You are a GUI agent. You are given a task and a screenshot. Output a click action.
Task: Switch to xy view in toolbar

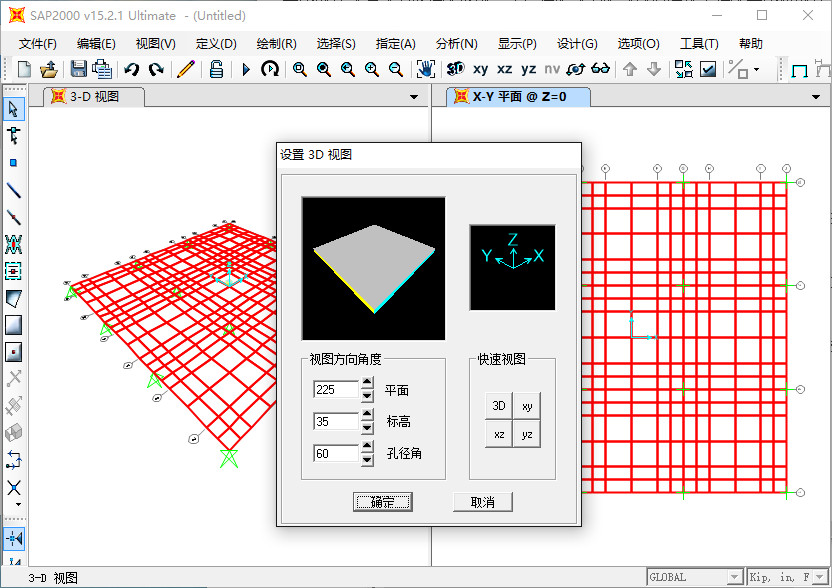pos(480,69)
